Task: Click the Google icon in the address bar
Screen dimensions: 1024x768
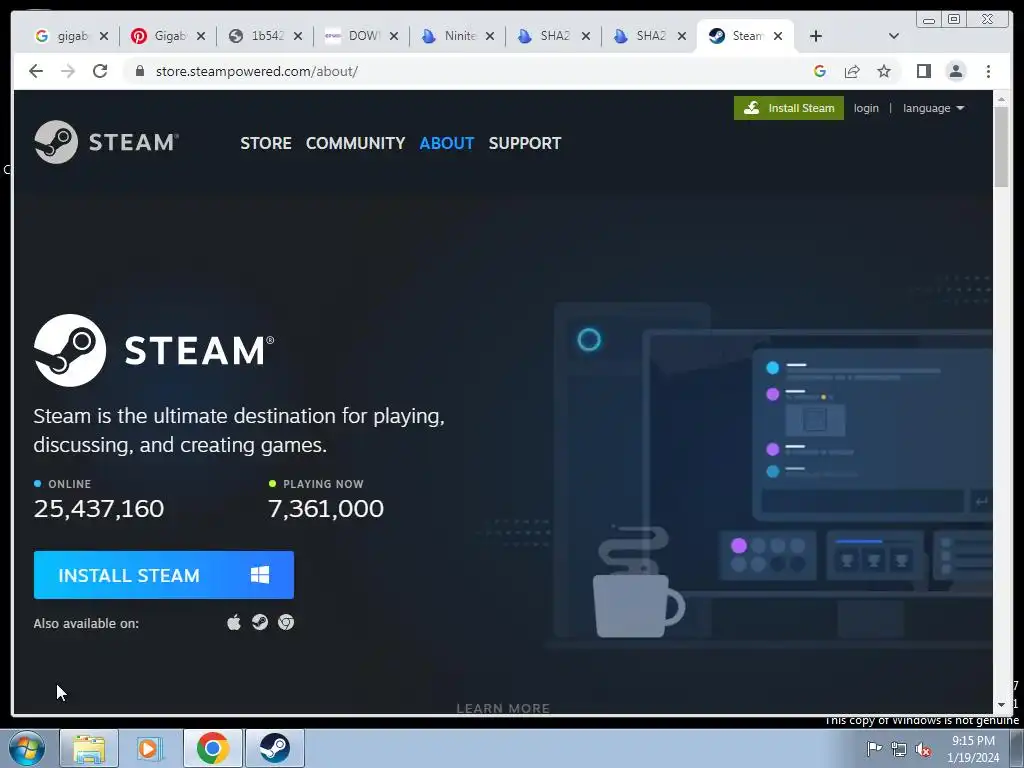Action: (820, 71)
